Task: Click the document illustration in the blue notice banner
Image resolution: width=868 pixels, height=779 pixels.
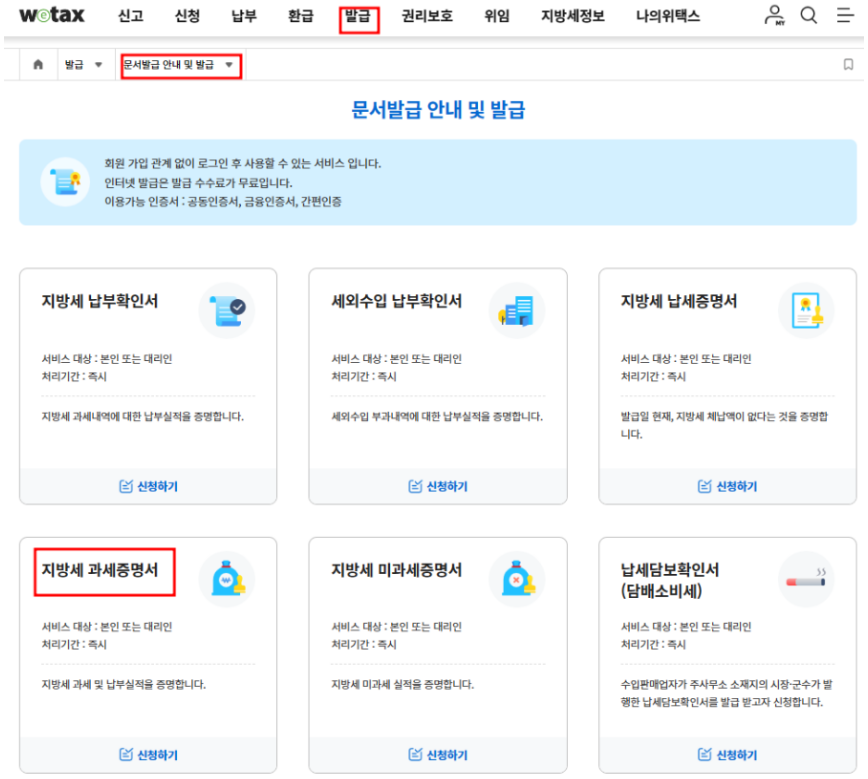Action: point(64,179)
